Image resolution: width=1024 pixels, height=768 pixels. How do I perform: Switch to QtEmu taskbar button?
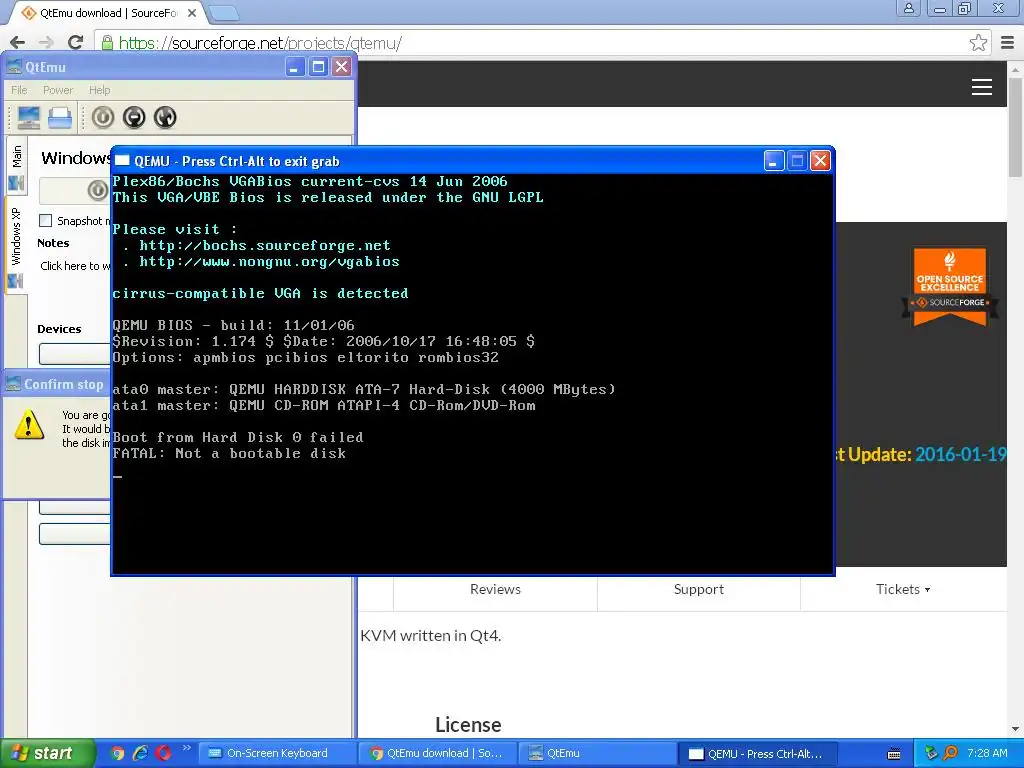[596, 753]
